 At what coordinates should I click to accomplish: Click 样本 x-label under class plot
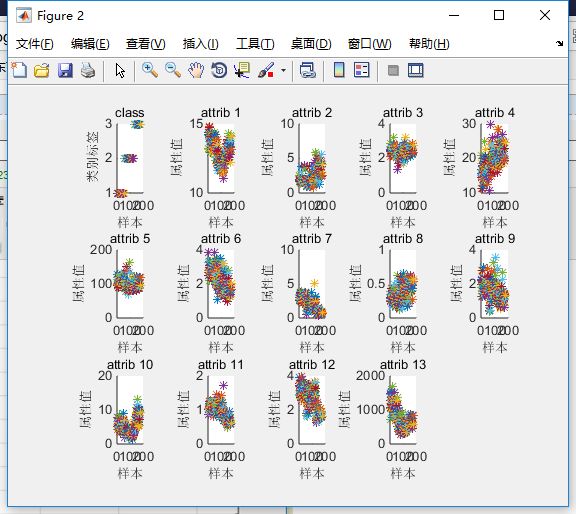[x=130, y=222]
